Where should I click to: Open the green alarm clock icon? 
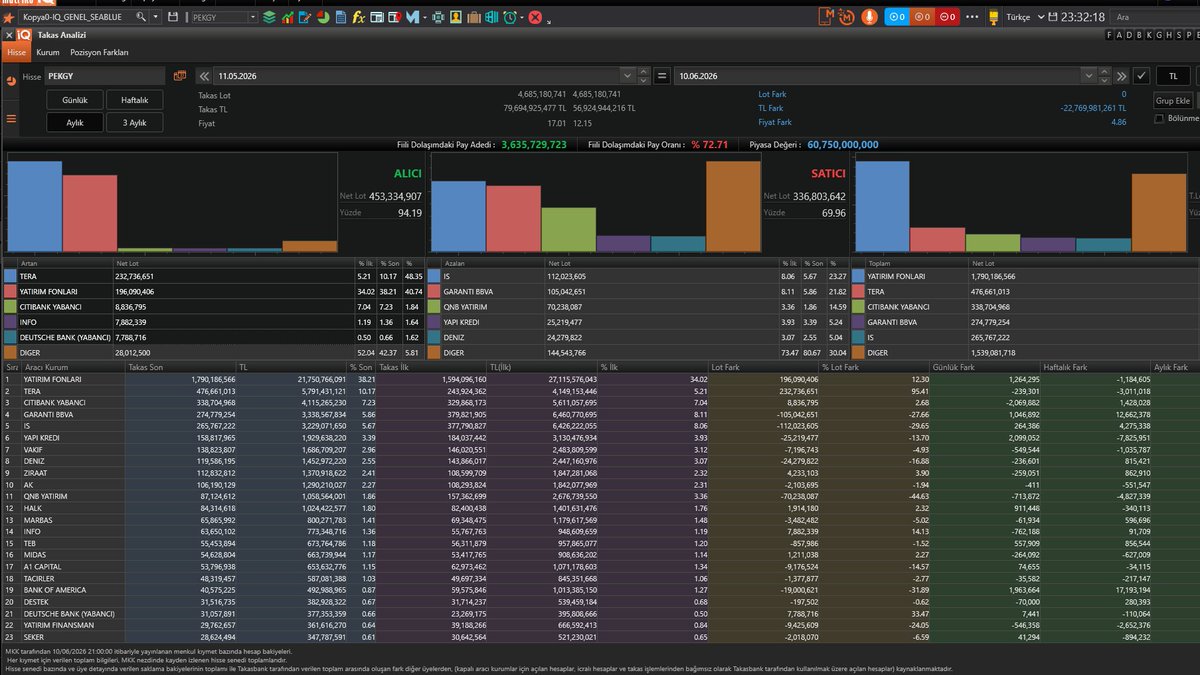pyautogui.click(x=510, y=17)
